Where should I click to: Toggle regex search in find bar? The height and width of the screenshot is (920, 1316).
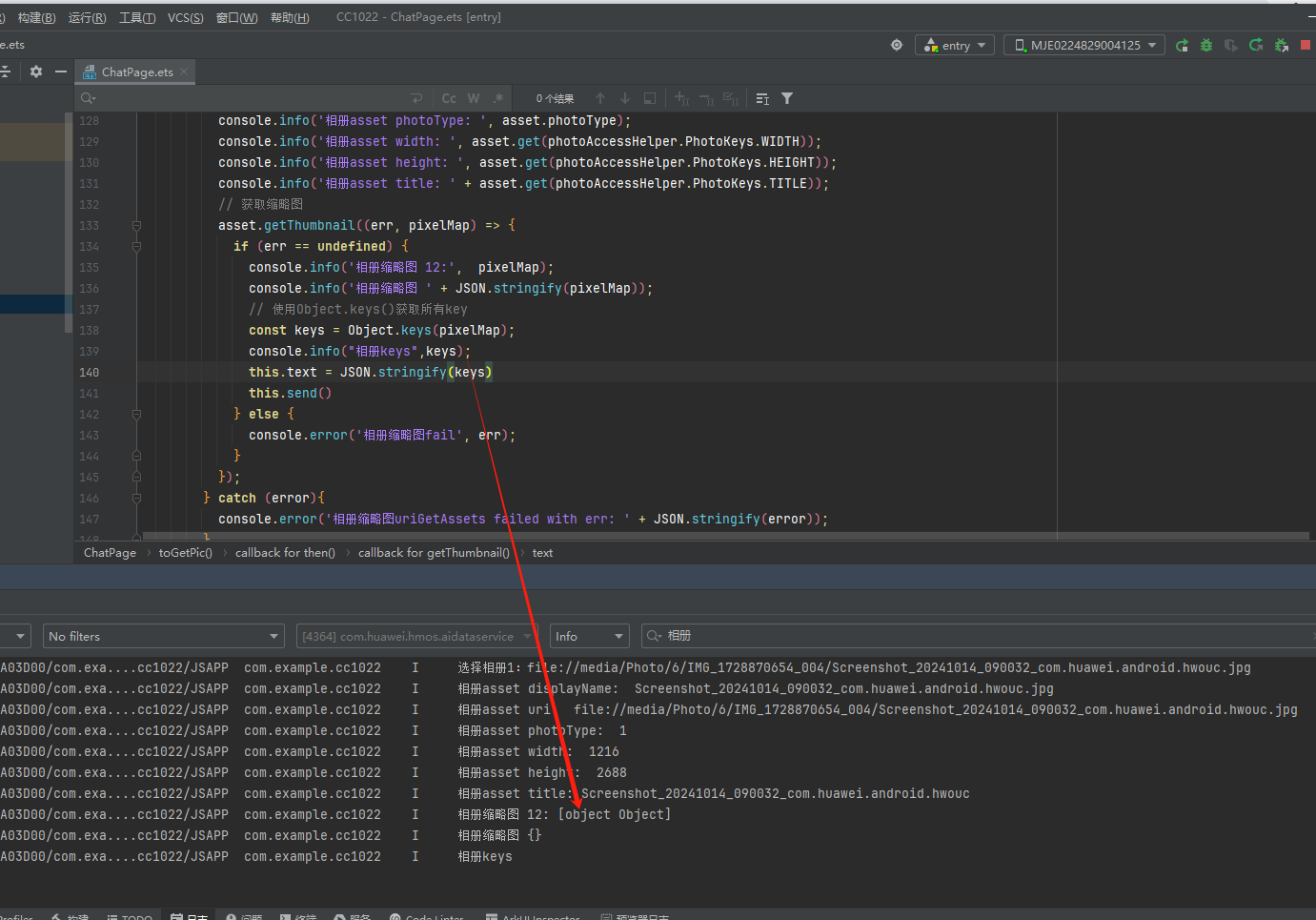click(498, 98)
